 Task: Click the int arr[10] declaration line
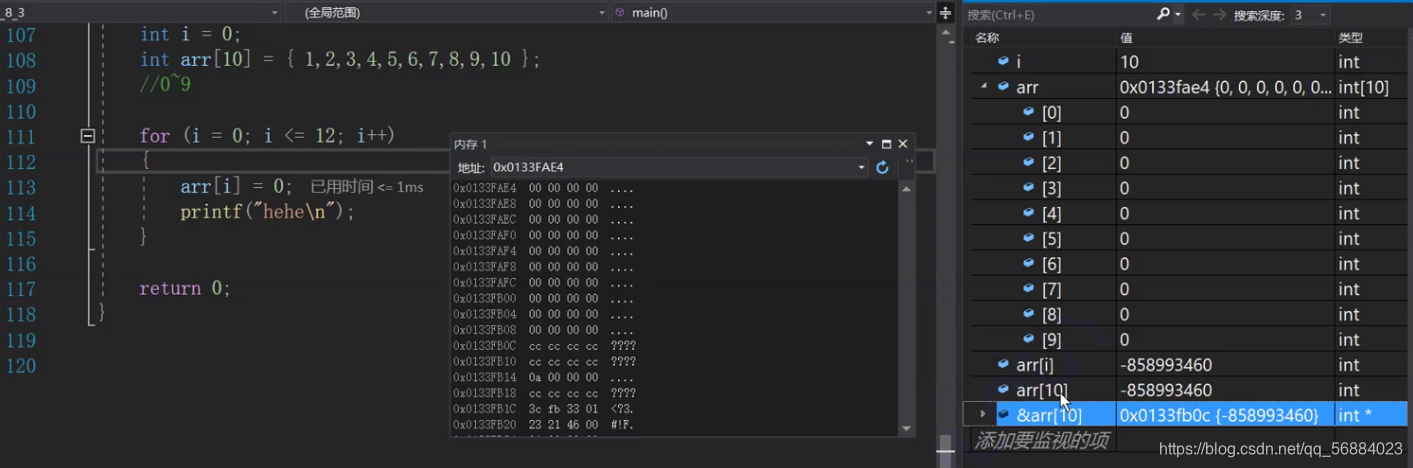pyautogui.click(x=340, y=60)
